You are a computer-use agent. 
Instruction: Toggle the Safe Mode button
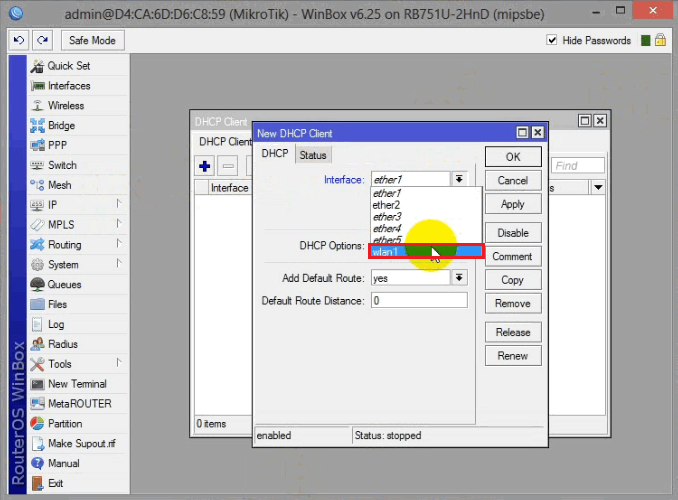click(93, 40)
